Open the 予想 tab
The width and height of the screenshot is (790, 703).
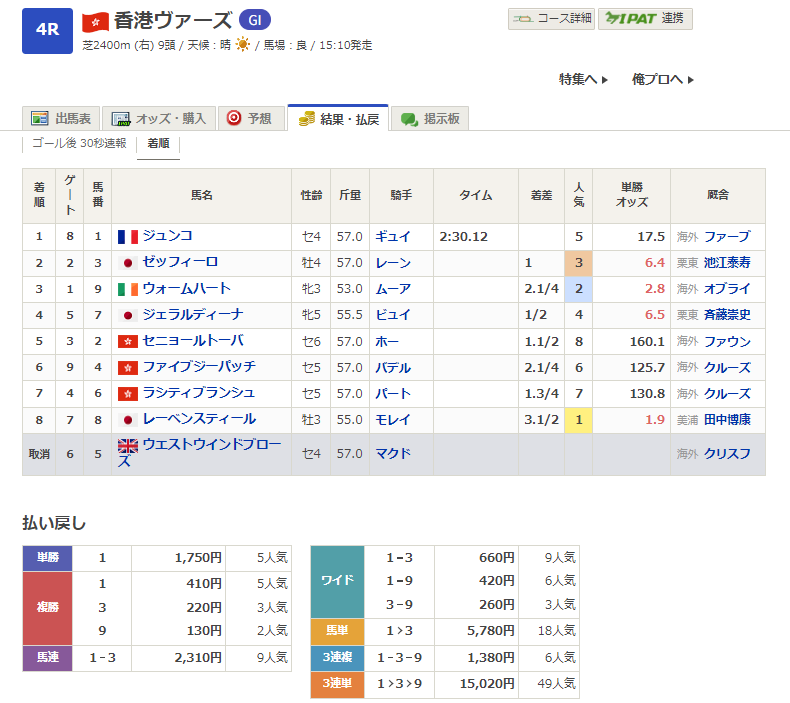pyautogui.click(x=249, y=118)
